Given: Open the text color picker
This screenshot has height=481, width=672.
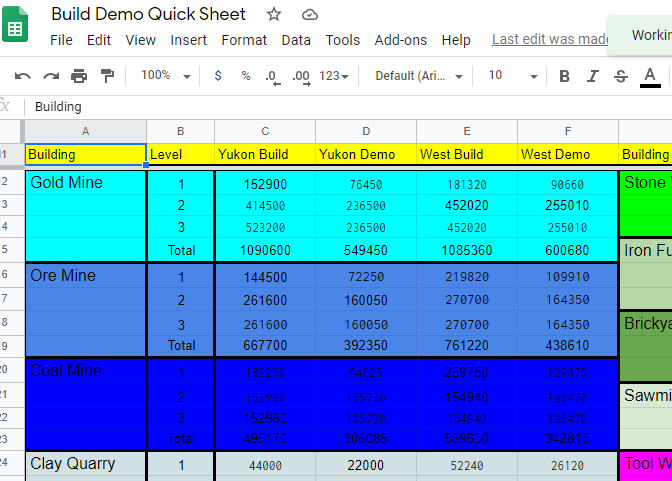Looking at the screenshot, I should click(650, 77).
